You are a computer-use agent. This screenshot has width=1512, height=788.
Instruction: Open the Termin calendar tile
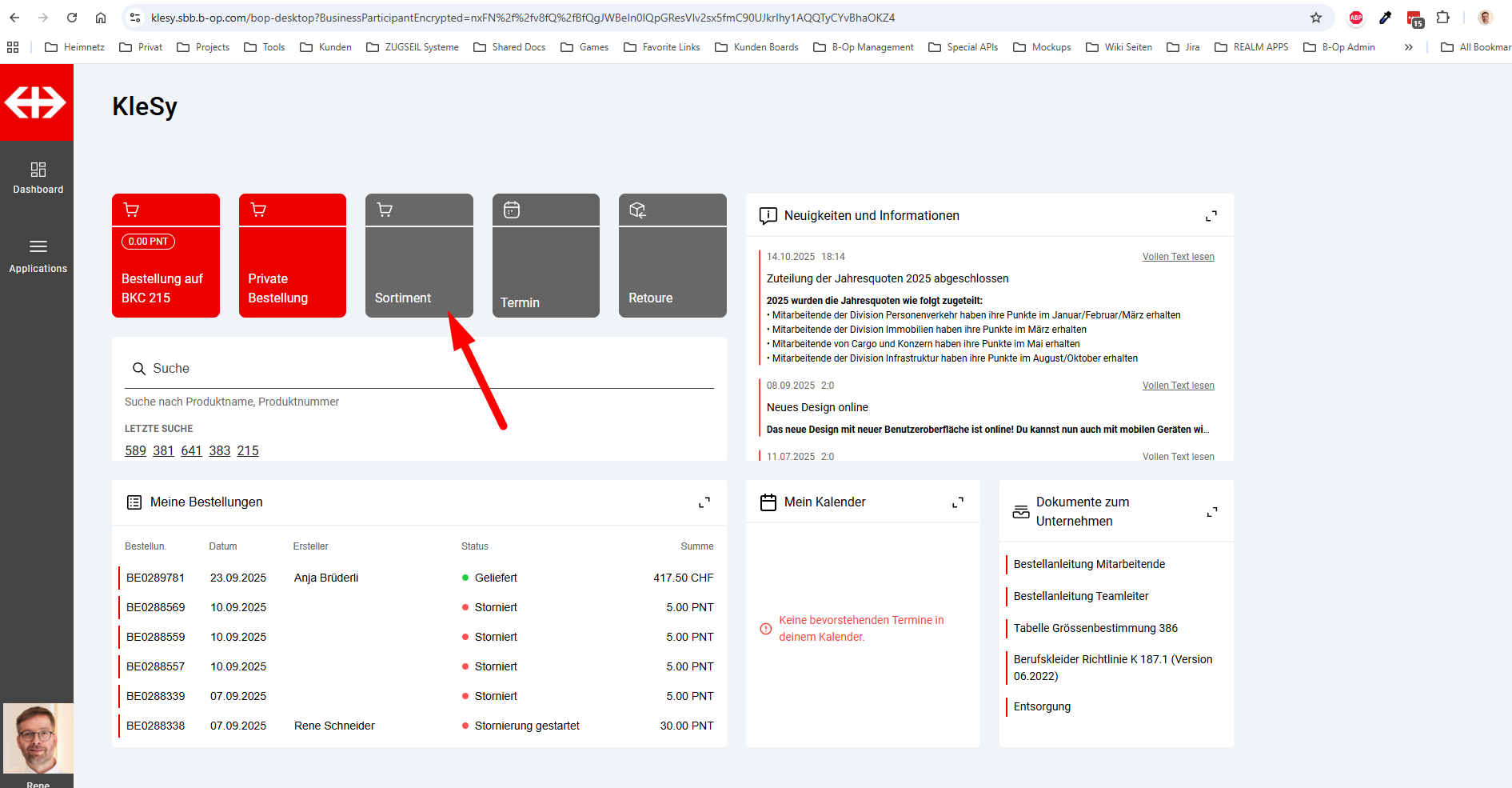pyautogui.click(x=545, y=256)
